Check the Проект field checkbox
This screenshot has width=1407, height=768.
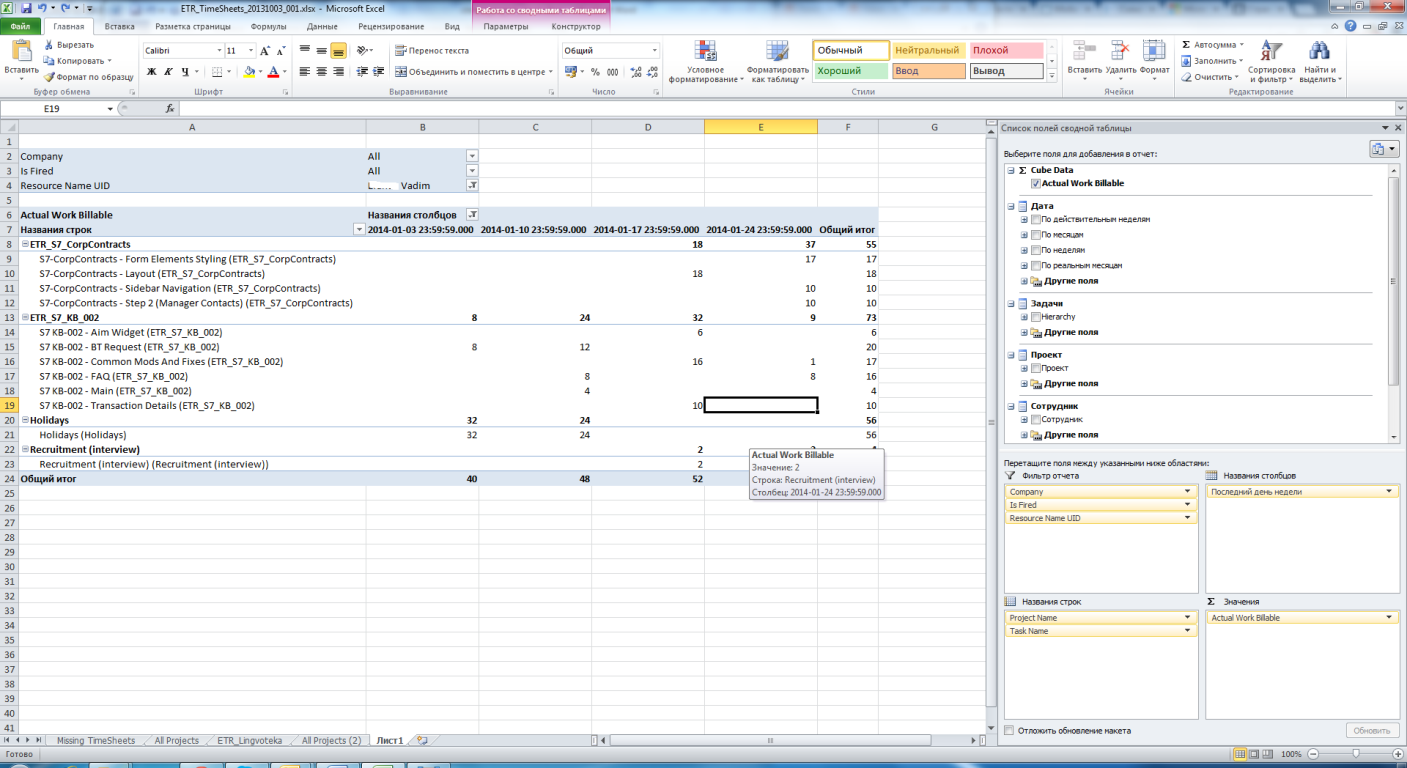(x=1036, y=368)
